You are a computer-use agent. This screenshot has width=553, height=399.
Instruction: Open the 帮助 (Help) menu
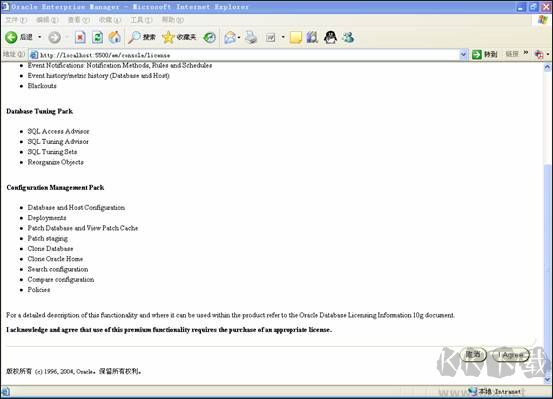click(x=172, y=20)
